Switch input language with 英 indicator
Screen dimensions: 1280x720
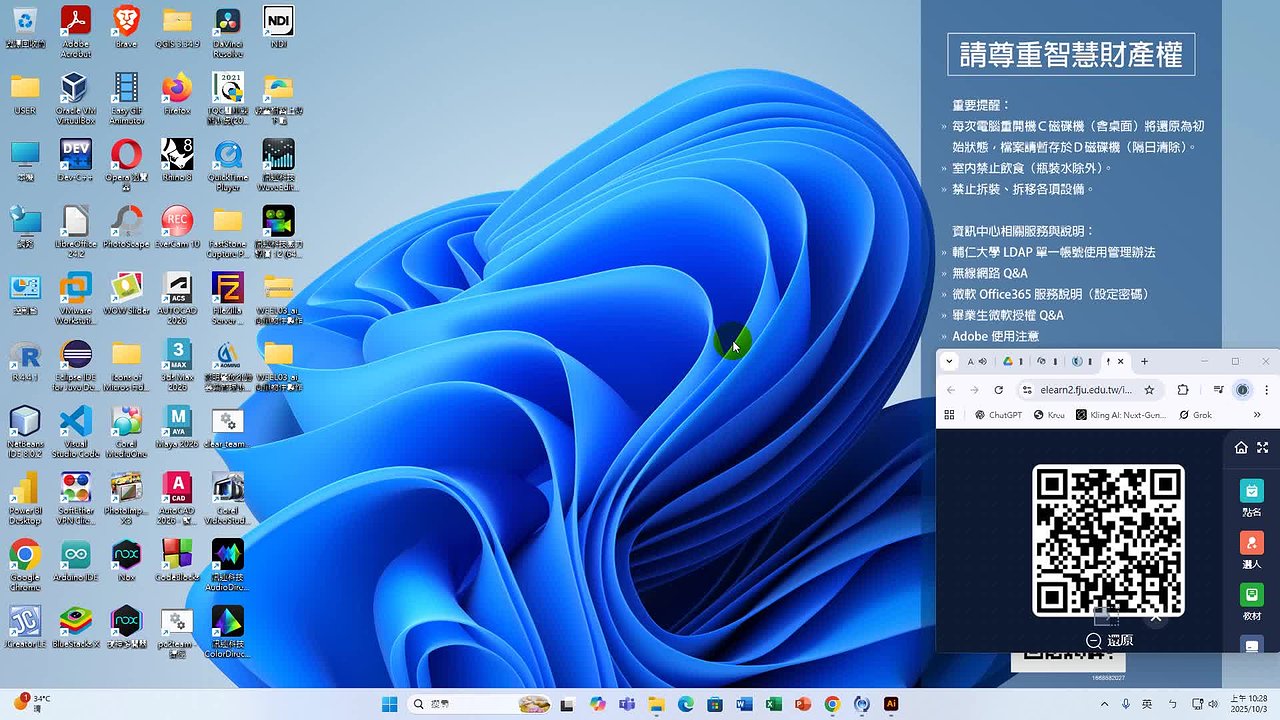tap(1147, 704)
